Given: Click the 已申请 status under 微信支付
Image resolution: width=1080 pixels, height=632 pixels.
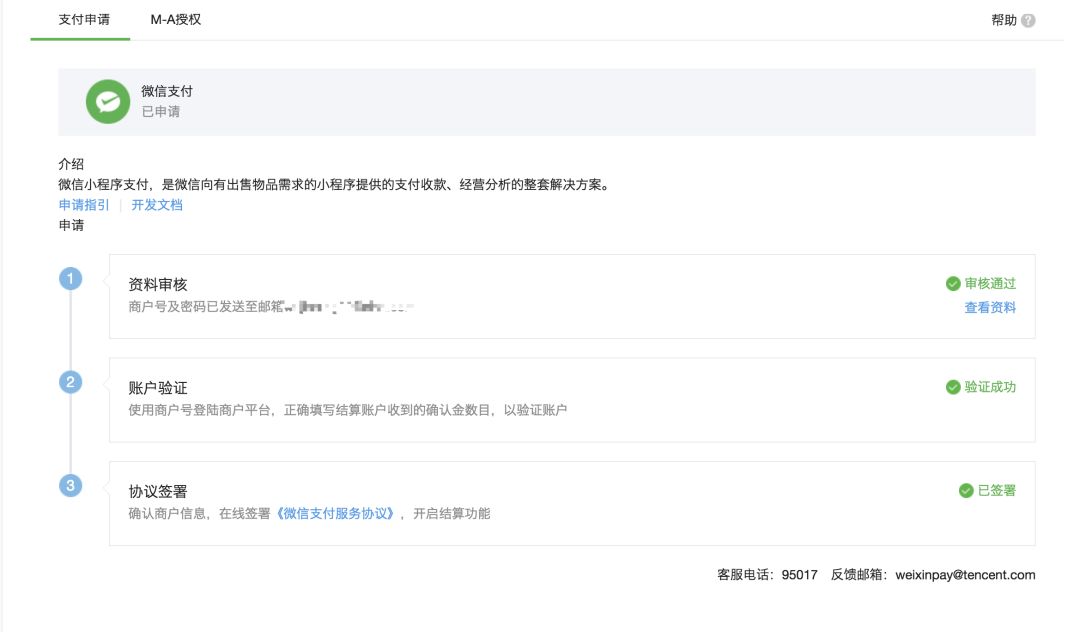Looking at the screenshot, I should pyautogui.click(x=160, y=112).
